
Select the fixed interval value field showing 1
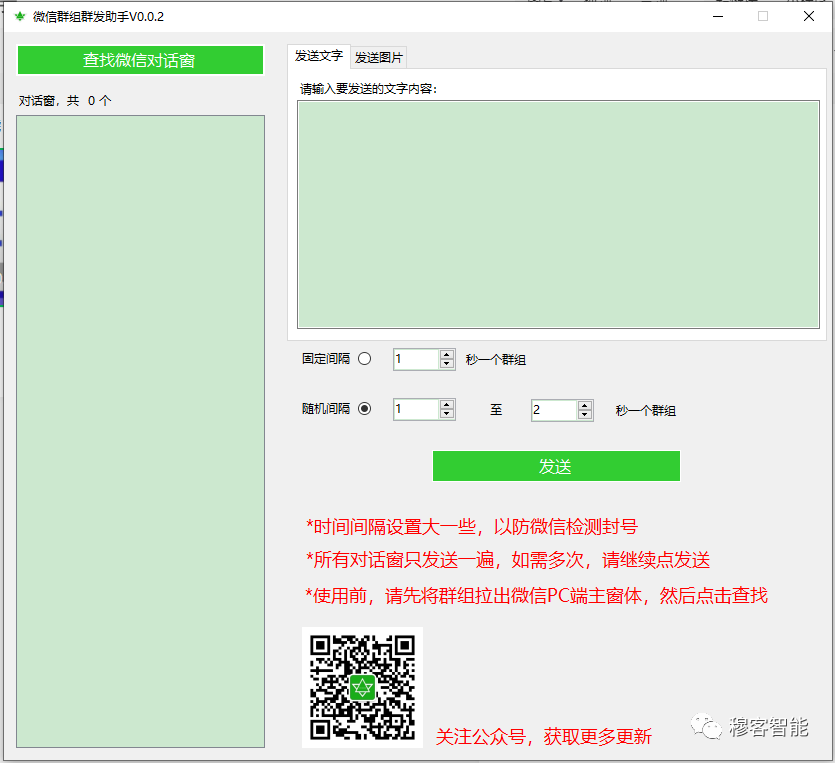[x=415, y=358]
